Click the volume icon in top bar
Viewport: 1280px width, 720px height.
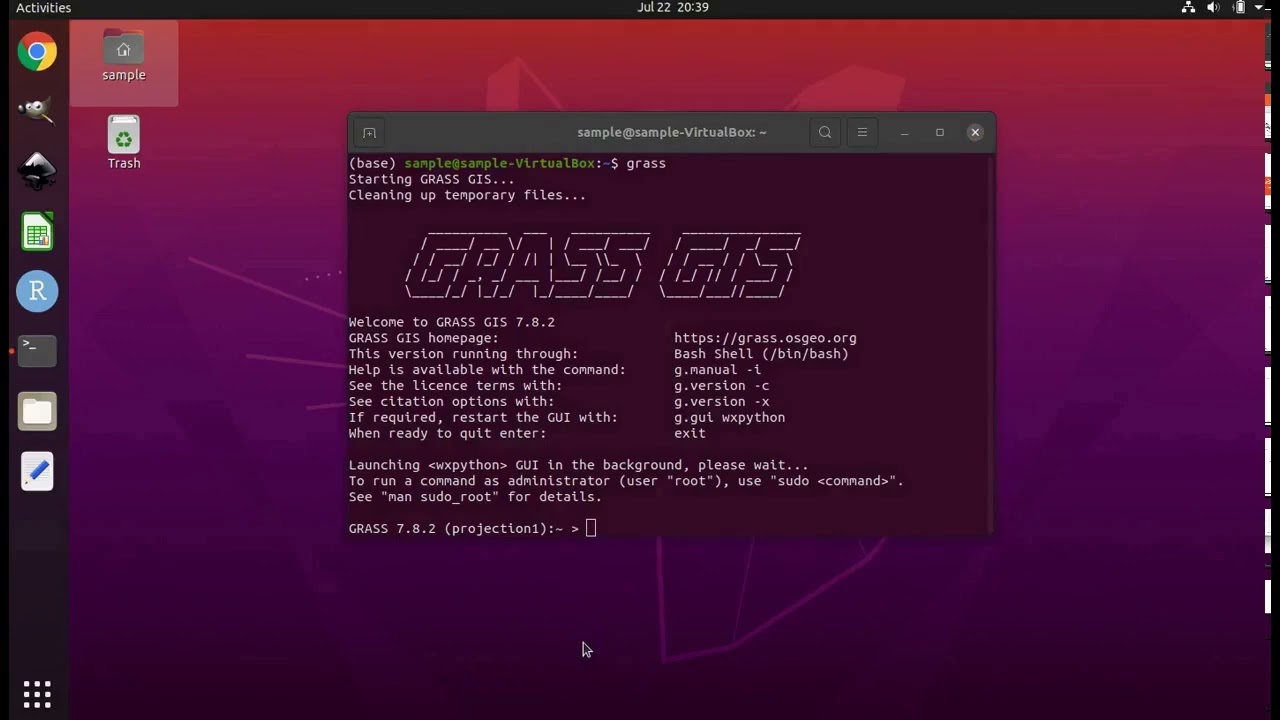(1214, 8)
